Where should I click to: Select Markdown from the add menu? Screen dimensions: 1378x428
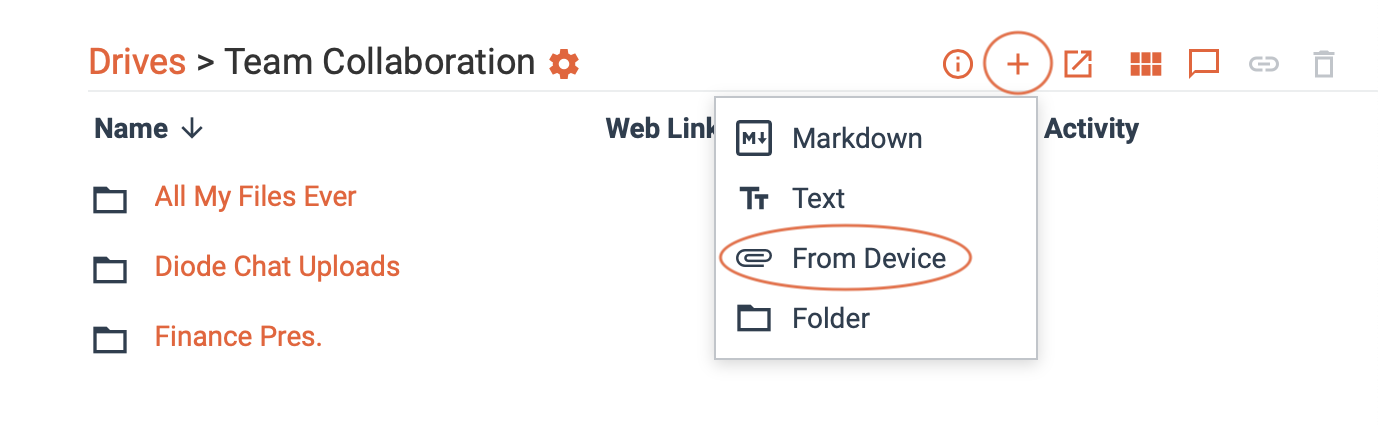(856, 138)
